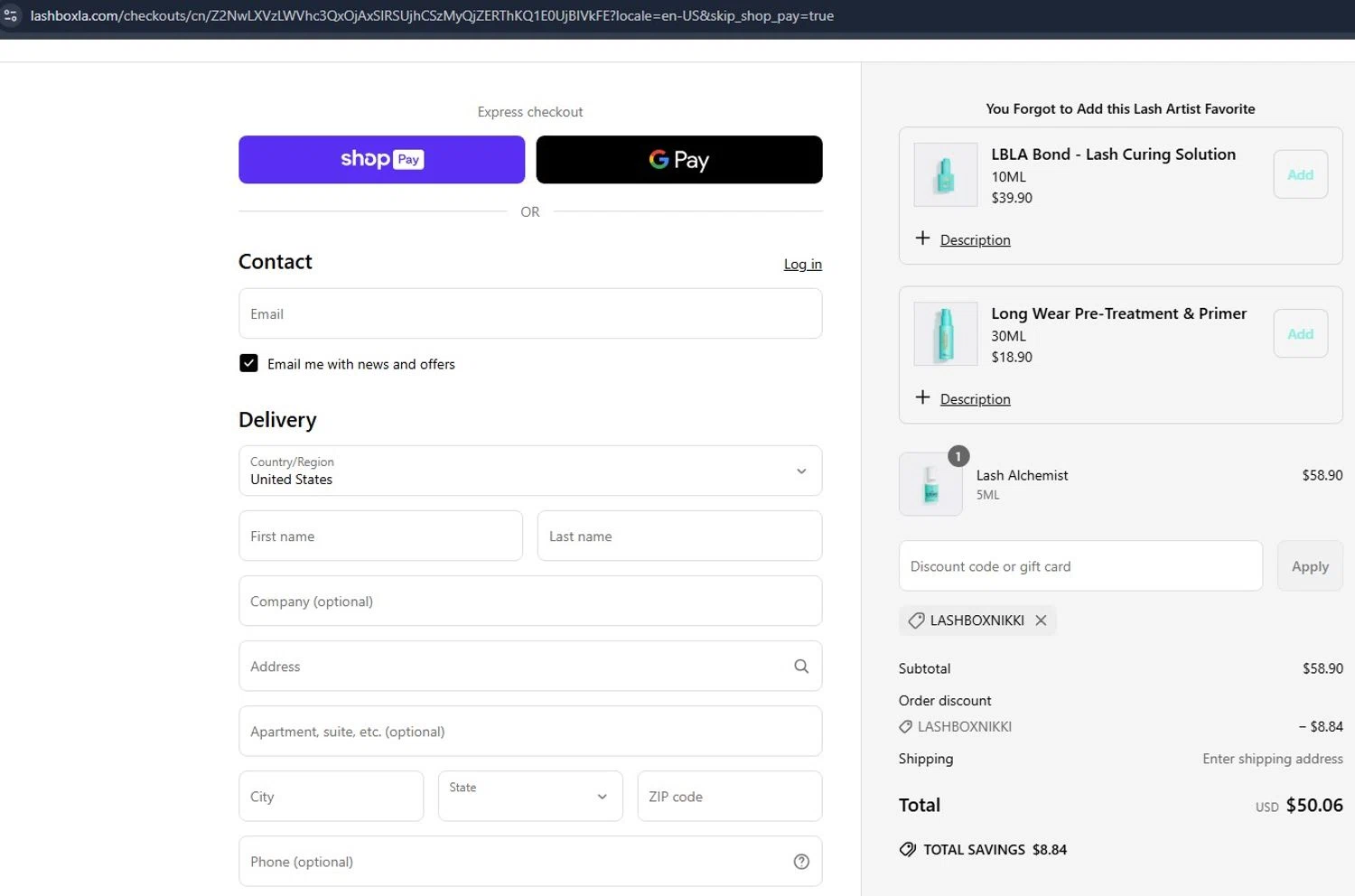
Task: Click the City input field
Action: point(331,796)
